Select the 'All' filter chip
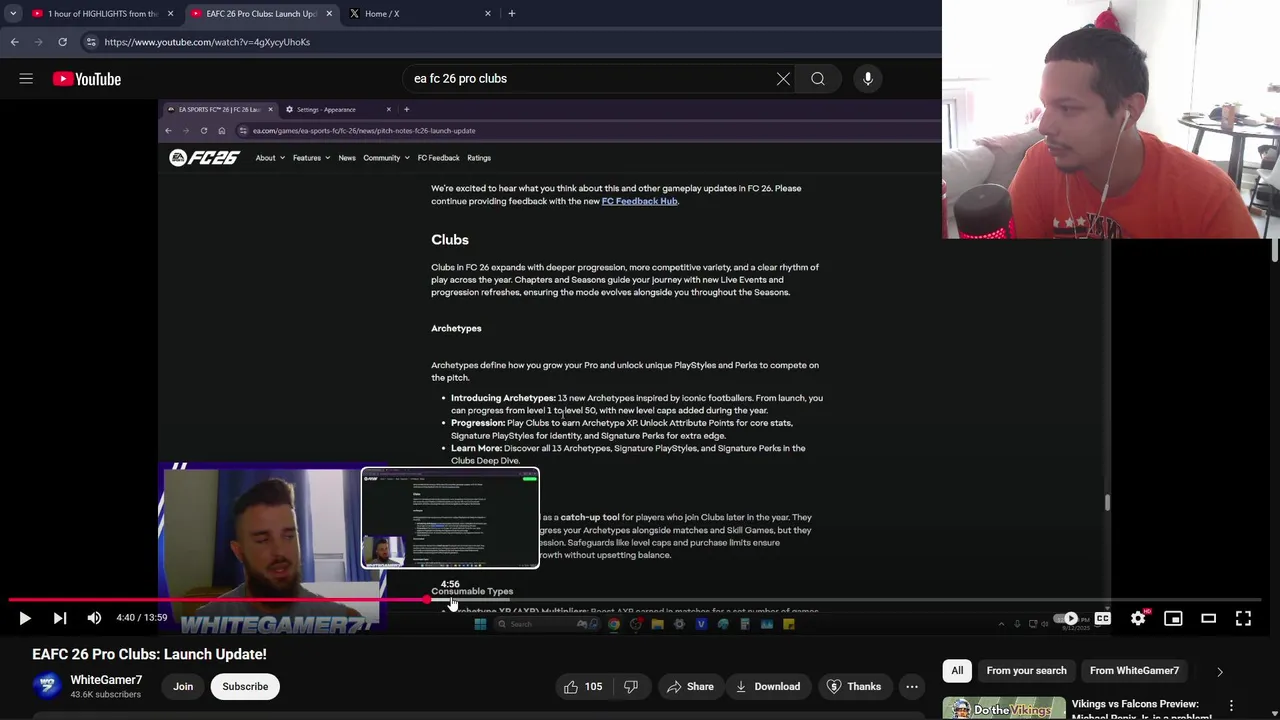 pyautogui.click(x=957, y=671)
